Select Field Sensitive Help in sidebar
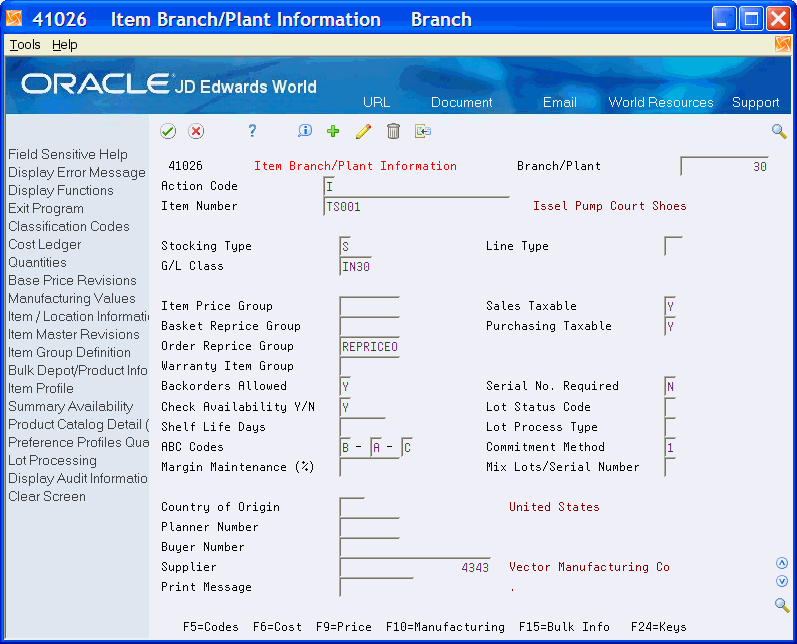Viewport: 797px width, 644px height. tap(68, 155)
